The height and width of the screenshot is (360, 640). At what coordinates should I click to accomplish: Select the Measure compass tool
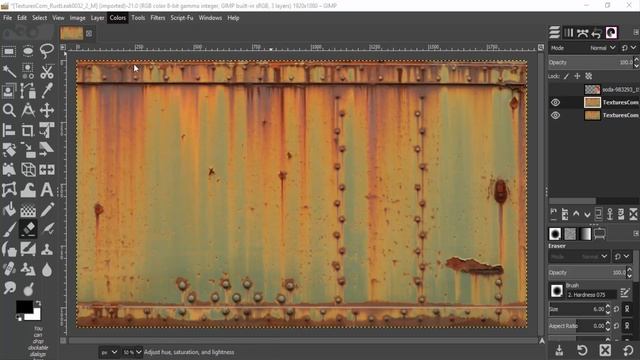click(x=28, y=110)
